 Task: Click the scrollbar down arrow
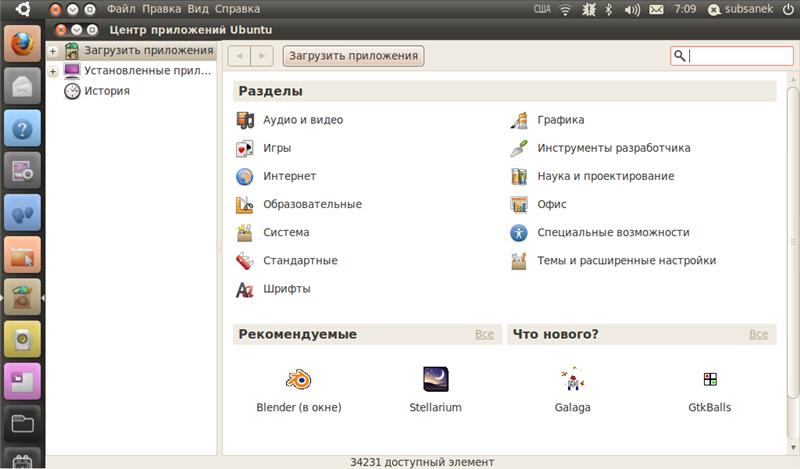793,448
